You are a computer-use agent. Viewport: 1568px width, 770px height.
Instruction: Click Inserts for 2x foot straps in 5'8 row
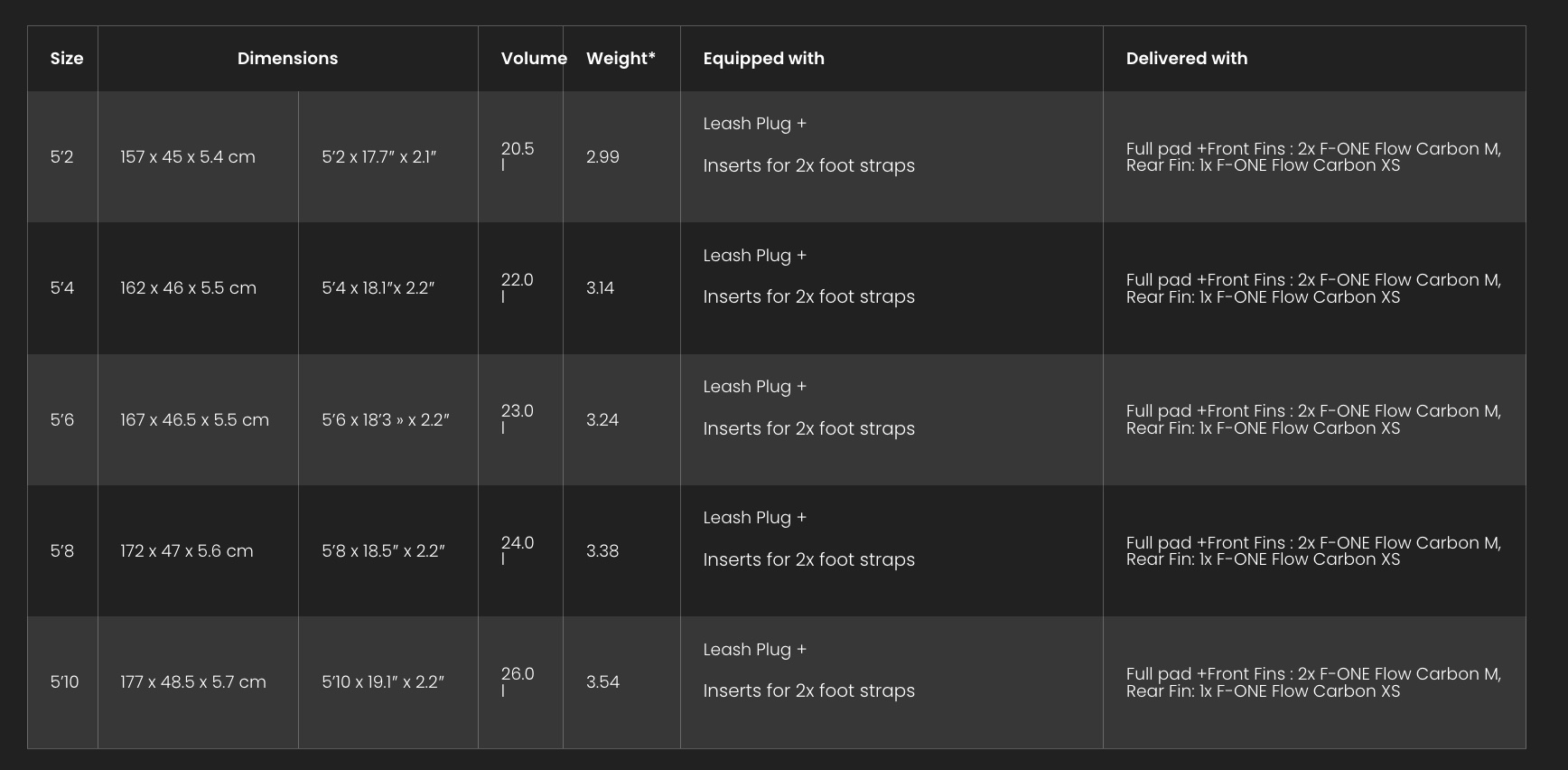pyautogui.click(x=809, y=560)
